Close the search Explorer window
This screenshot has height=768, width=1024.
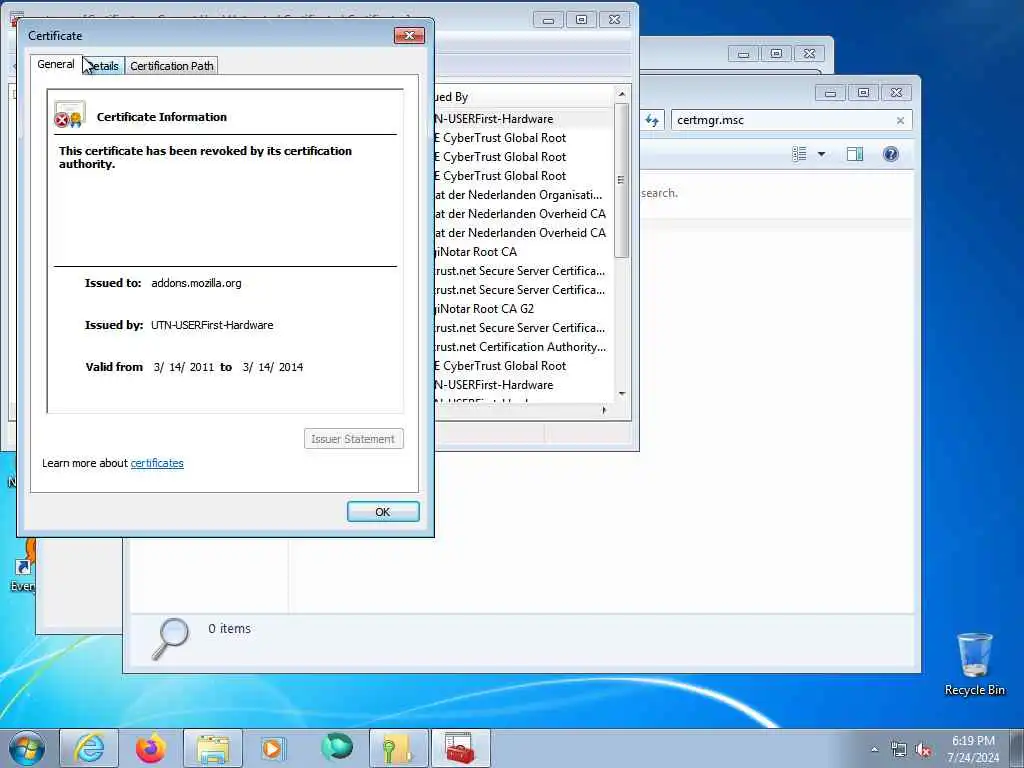pos(897,93)
